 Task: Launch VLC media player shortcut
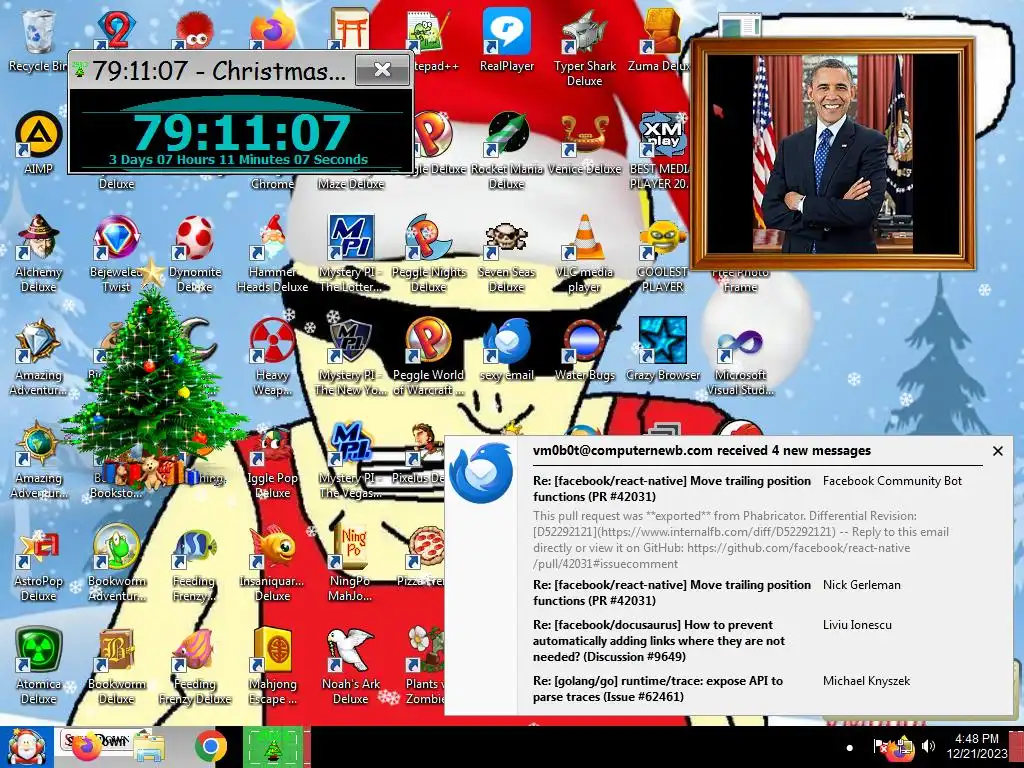[x=584, y=253]
